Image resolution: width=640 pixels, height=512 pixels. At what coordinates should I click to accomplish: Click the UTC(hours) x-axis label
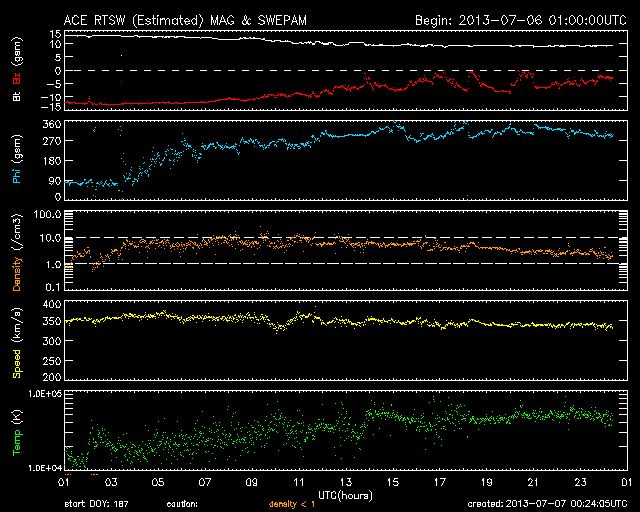[x=345, y=496]
